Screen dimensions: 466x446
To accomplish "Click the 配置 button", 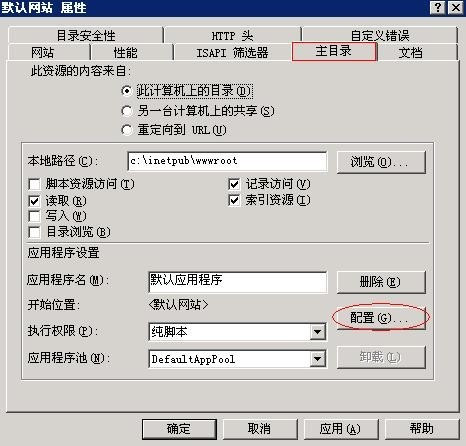I will pos(381,318).
